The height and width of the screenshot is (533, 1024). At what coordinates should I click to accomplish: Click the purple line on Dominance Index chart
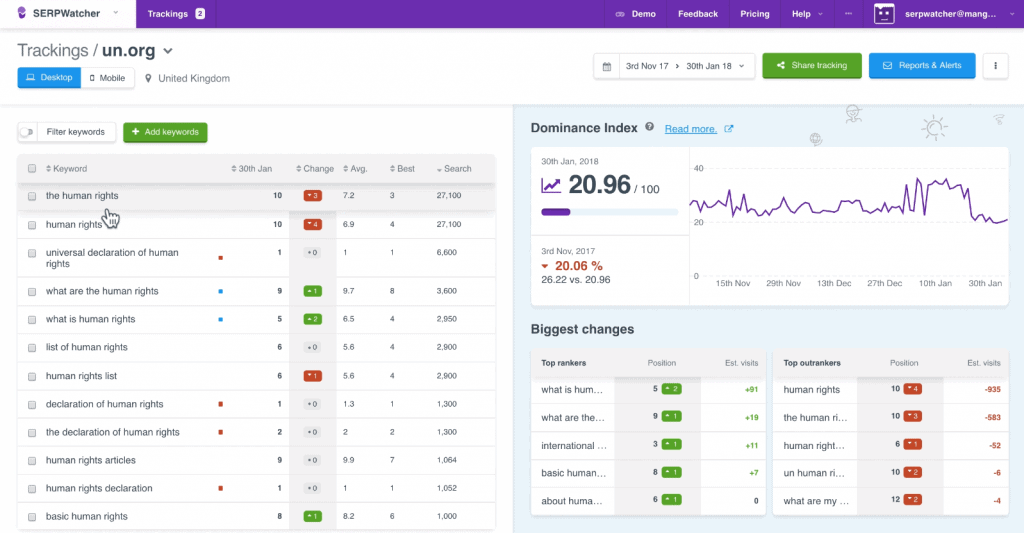tap(848, 201)
